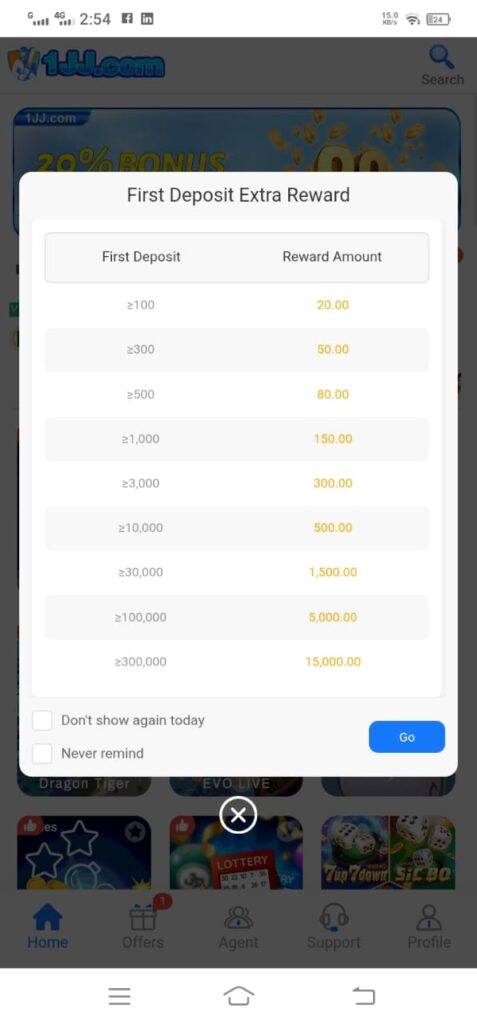The width and height of the screenshot is (477, 1024).
Task: Tap the 1JJ.com logo
Action: tap(86, 64)
